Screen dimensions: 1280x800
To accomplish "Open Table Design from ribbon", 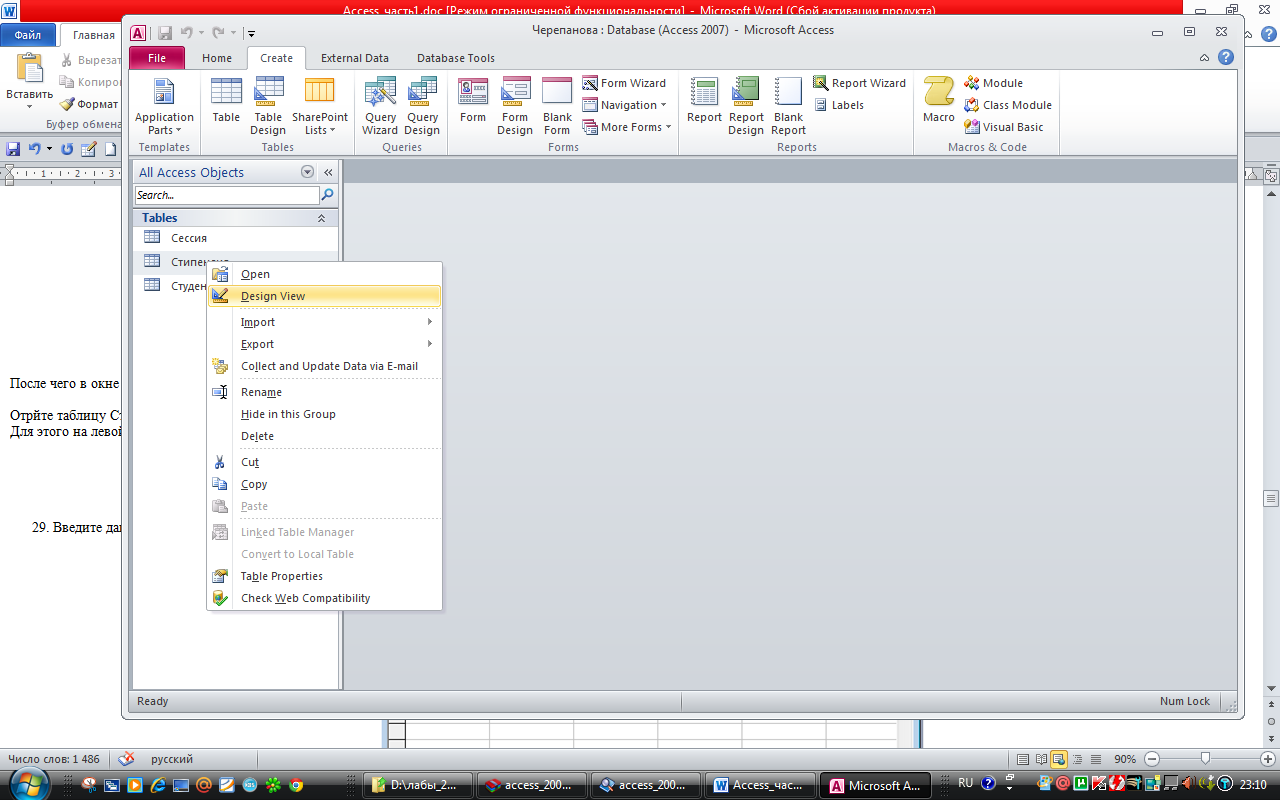I will point(268,106).
